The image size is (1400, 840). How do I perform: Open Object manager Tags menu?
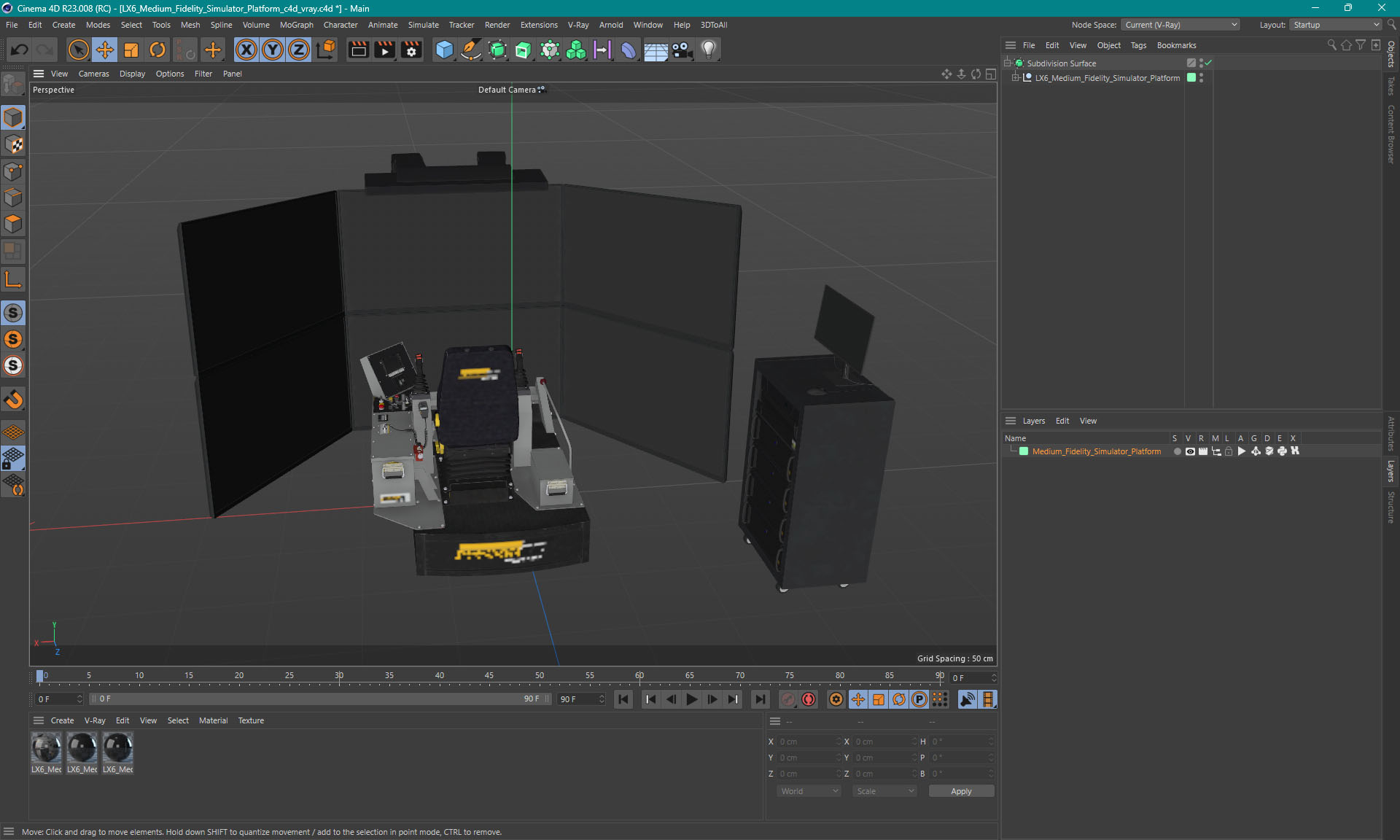[1138, 45]
